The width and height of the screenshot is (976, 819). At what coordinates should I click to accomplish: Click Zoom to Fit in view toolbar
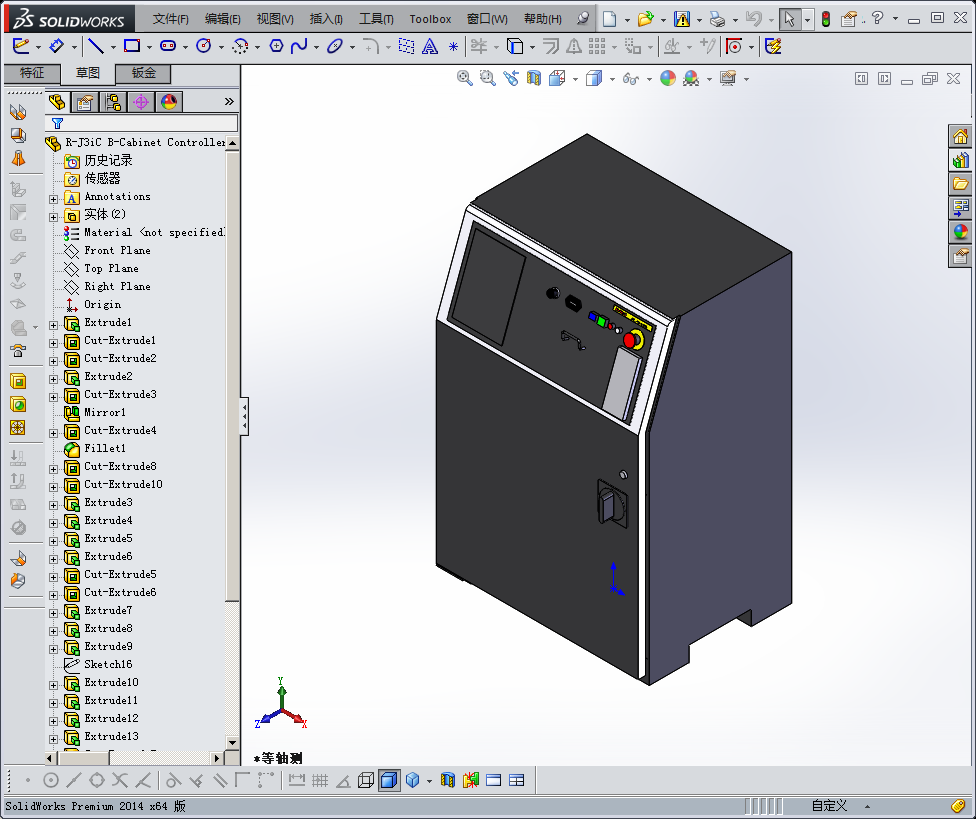pyautogui.click(x=464, y=78)
